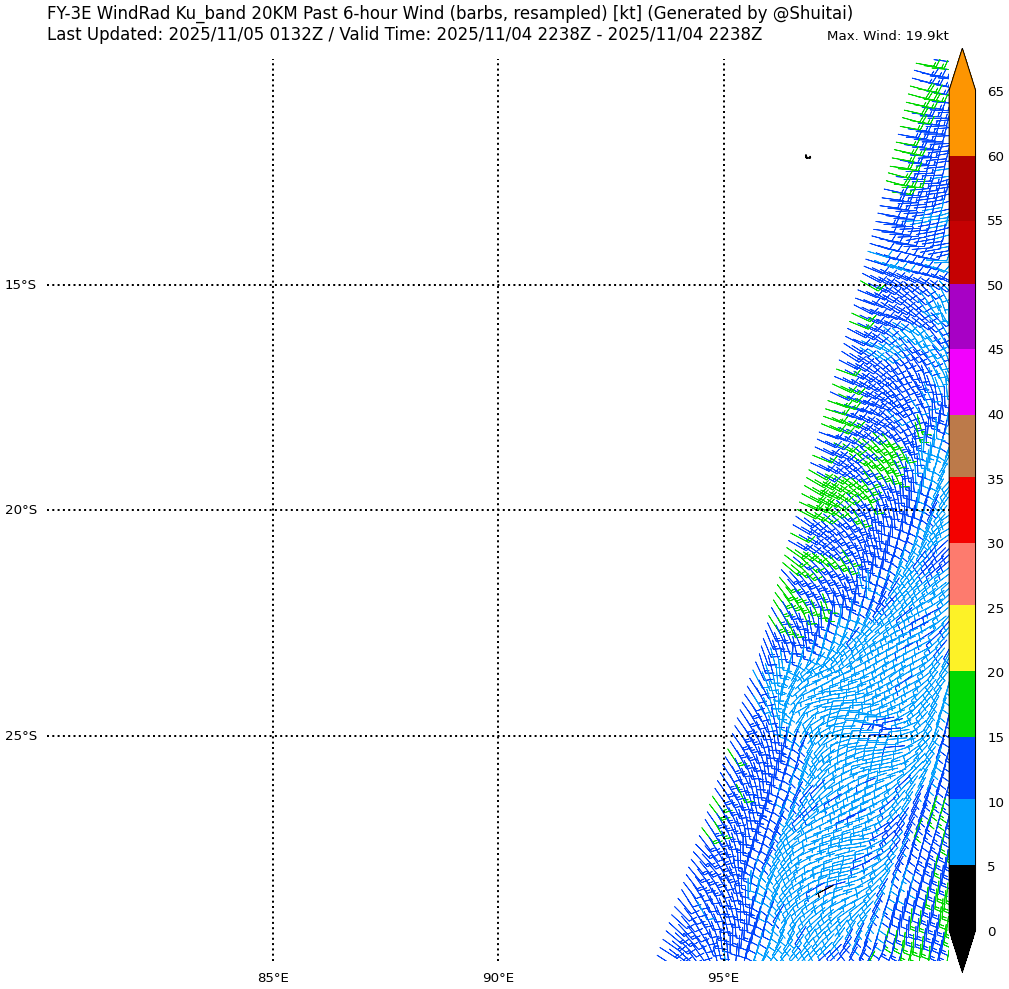Click the bottom black arrow of colorbar
This screenshot has width=1009, height=989.
(x=961, y=950)
